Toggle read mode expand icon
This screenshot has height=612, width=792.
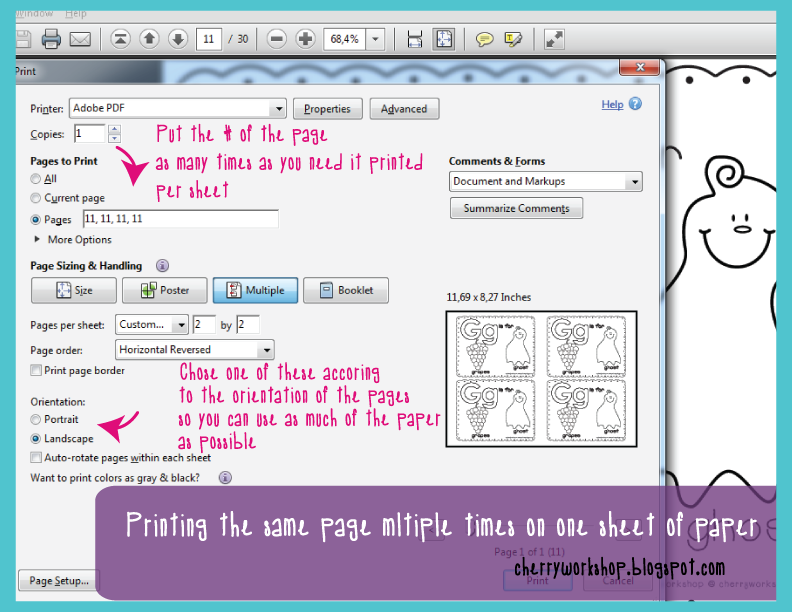[554, 39]
